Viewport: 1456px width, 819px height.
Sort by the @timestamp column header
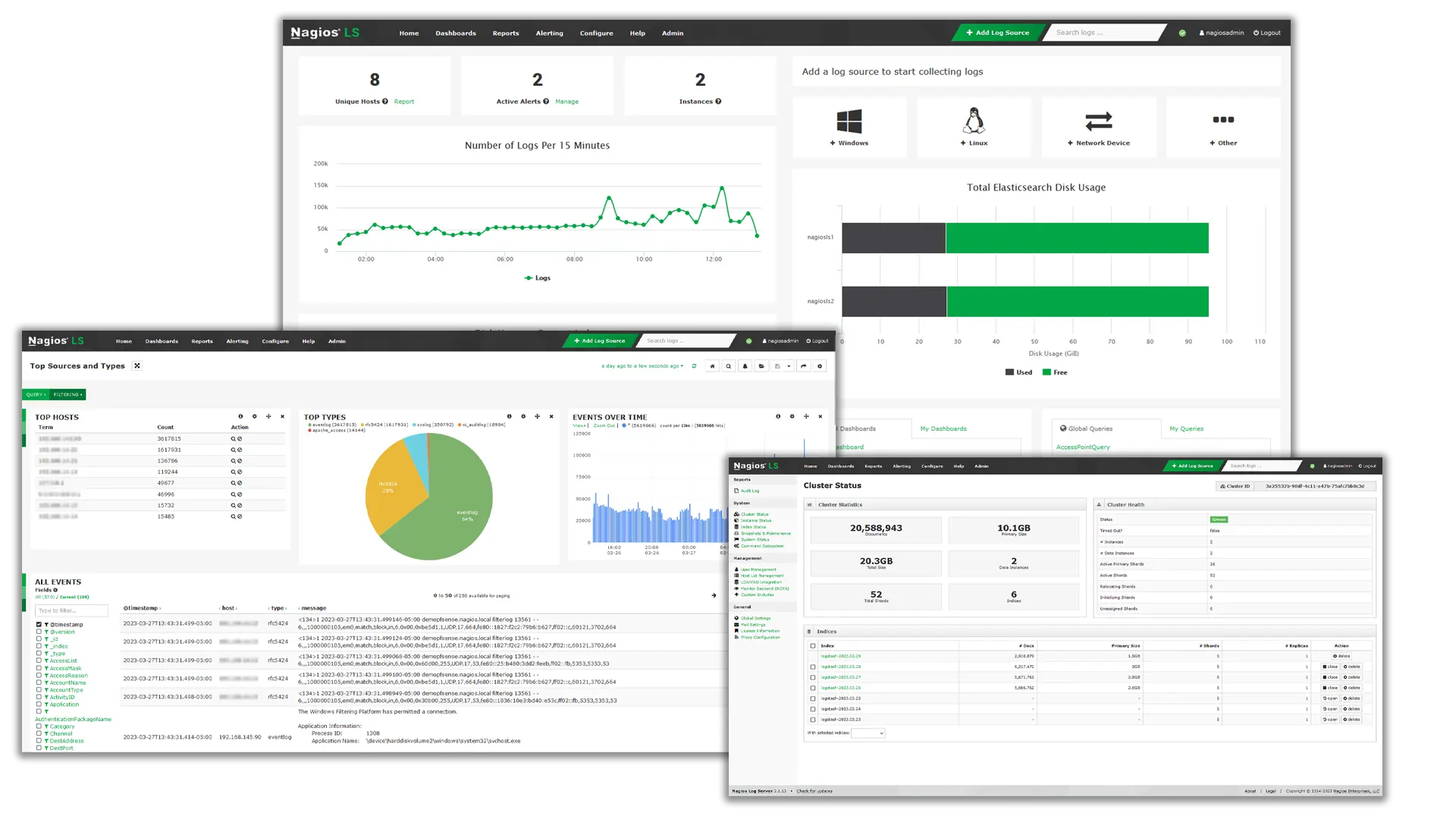tap(142, 608)
